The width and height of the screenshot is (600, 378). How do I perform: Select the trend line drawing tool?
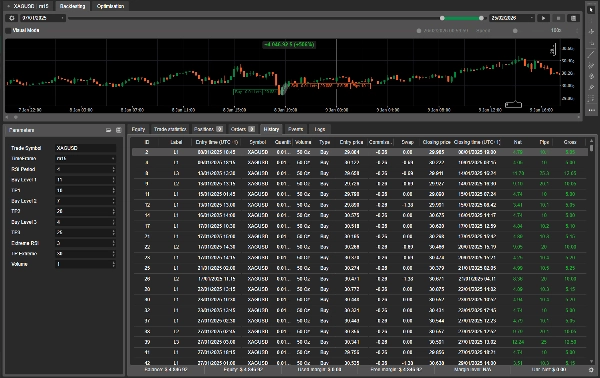592,55
